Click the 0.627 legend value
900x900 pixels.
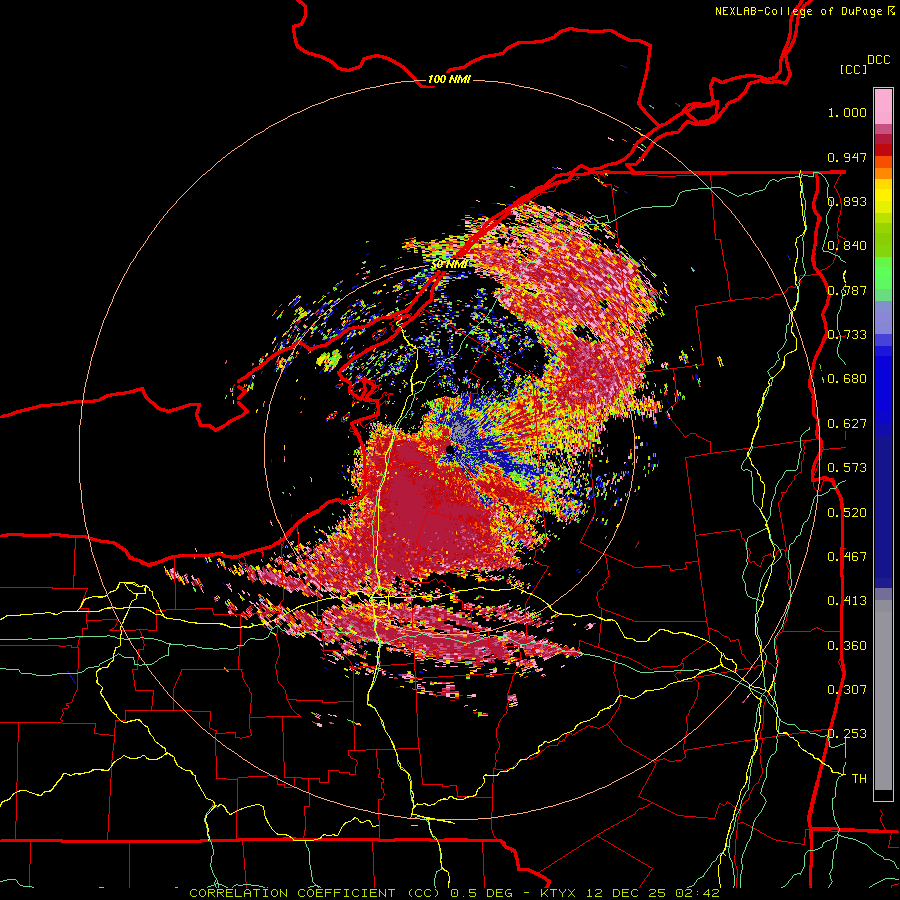[847, 424]
